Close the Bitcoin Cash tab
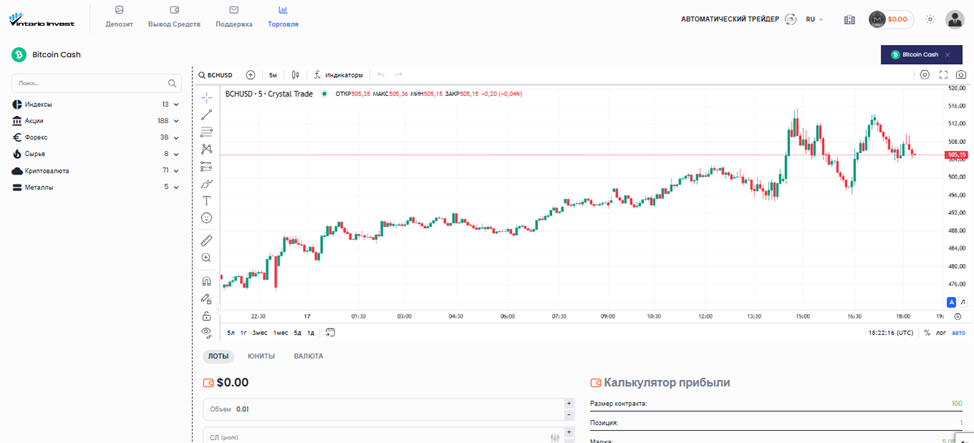 [x=947, y=55]
